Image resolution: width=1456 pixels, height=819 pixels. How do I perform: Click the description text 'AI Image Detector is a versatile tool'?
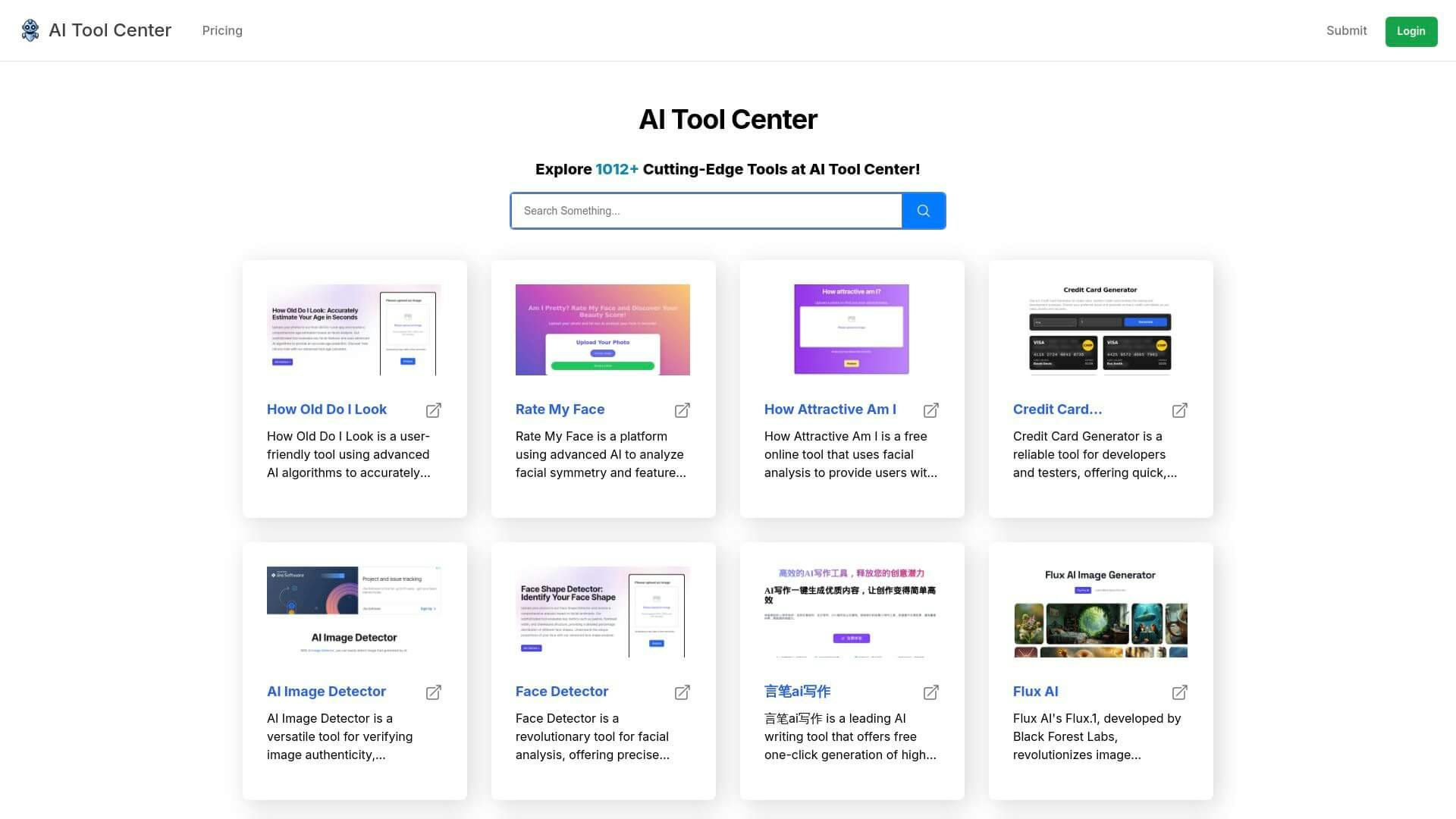[340, 736]
